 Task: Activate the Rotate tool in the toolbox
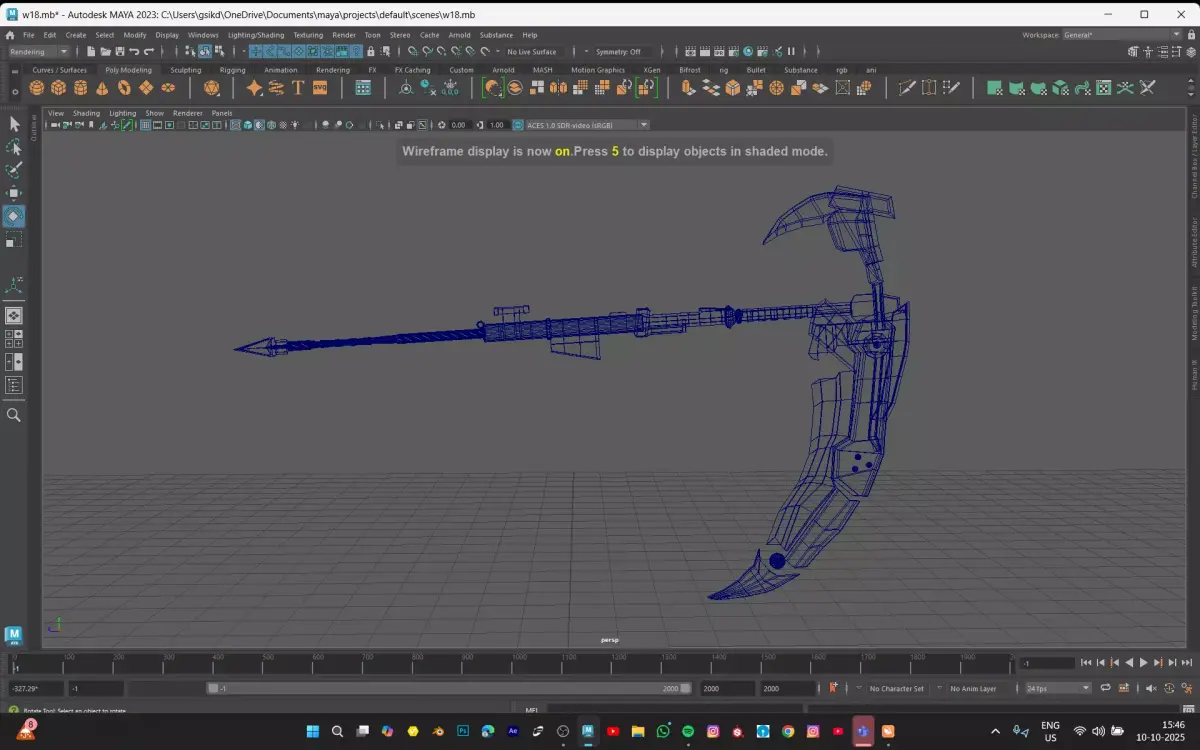click(14, 217)
